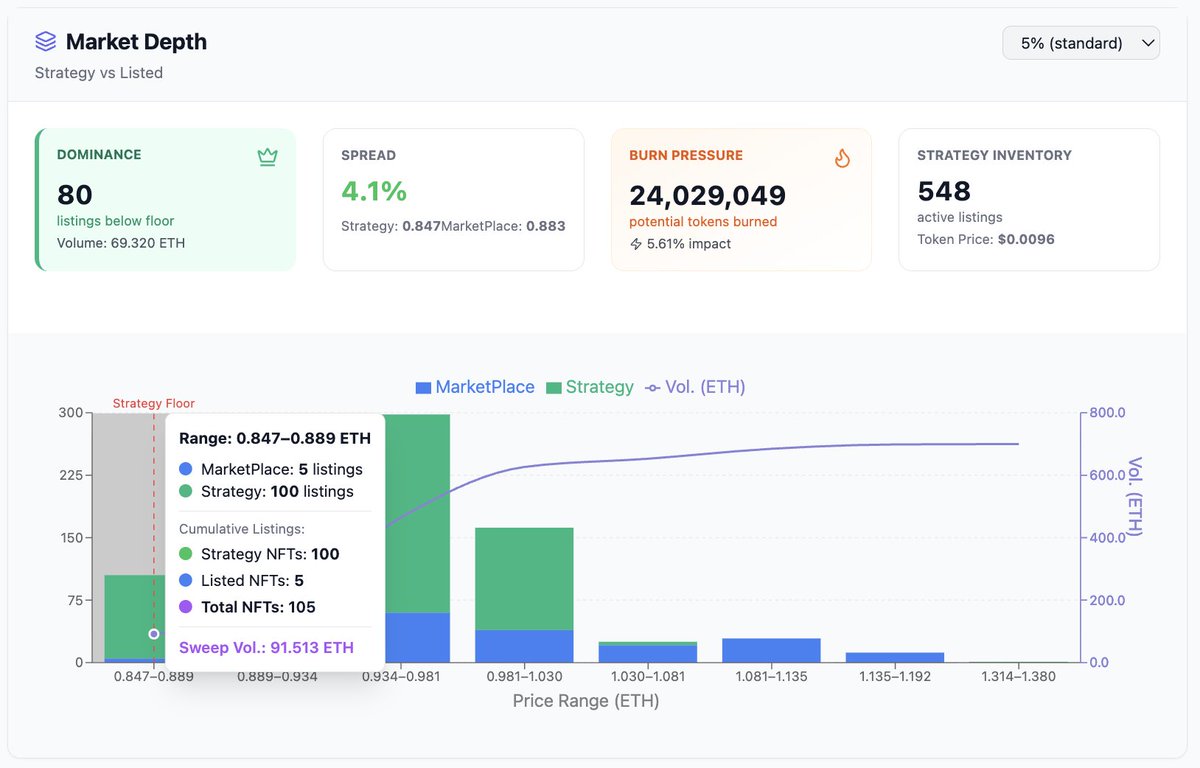Click the blue MarketPlace legend square
The height and width of the screenshot is (768, 1200).
[x=421, y=386]
